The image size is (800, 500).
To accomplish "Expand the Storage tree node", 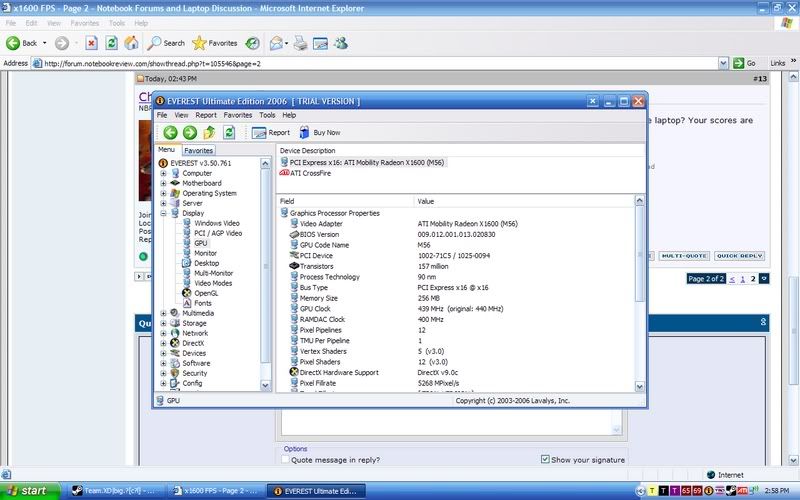I will click(x=163, y=323).
